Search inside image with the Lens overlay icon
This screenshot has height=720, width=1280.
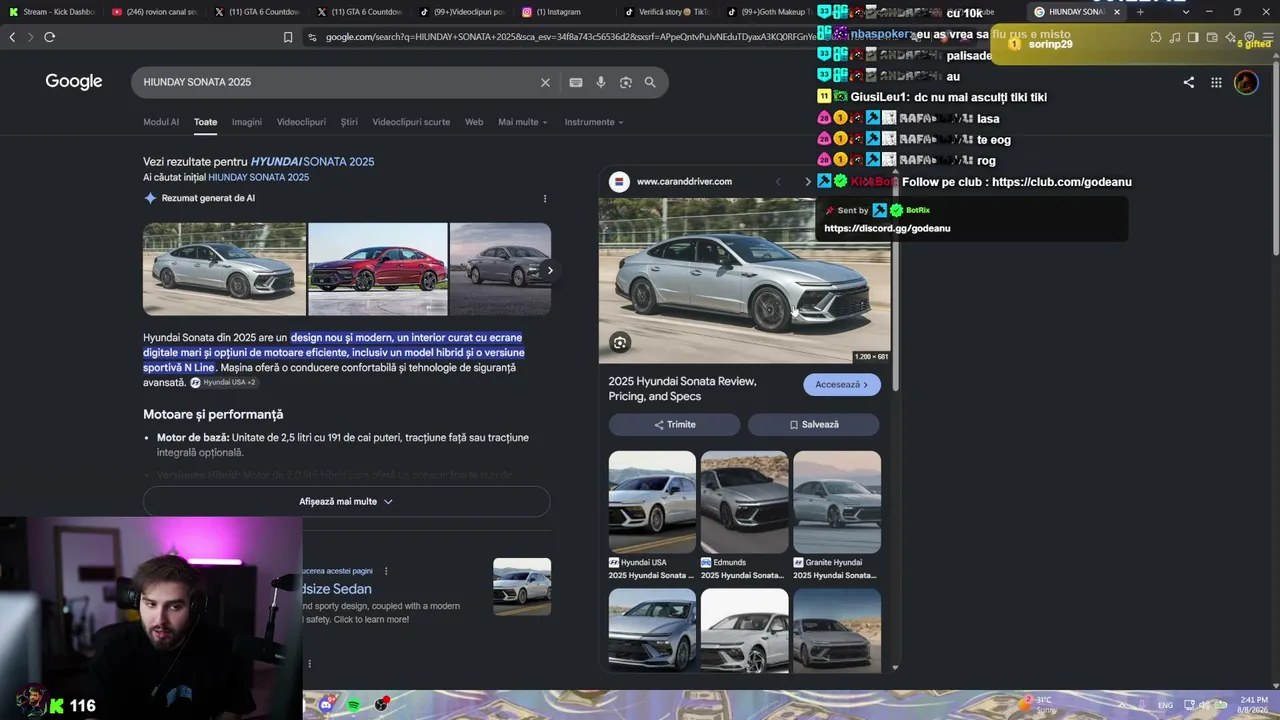click(620, 343)
